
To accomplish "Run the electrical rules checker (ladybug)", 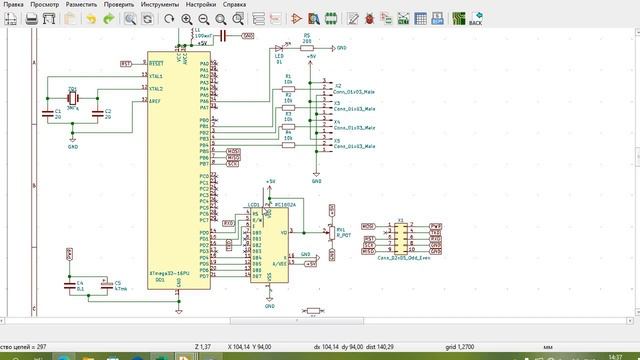I will [x=370, y=19].
